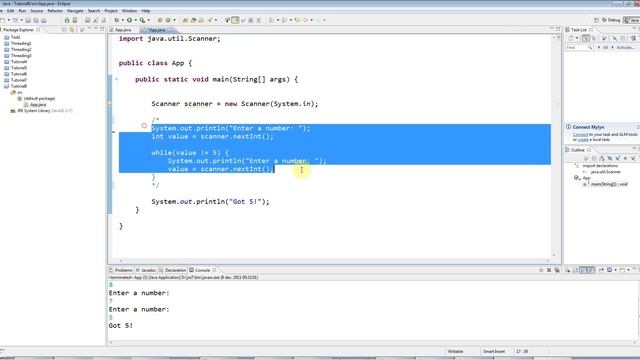
Task: Open the Run button dropdown arrow
Action: 136,20
